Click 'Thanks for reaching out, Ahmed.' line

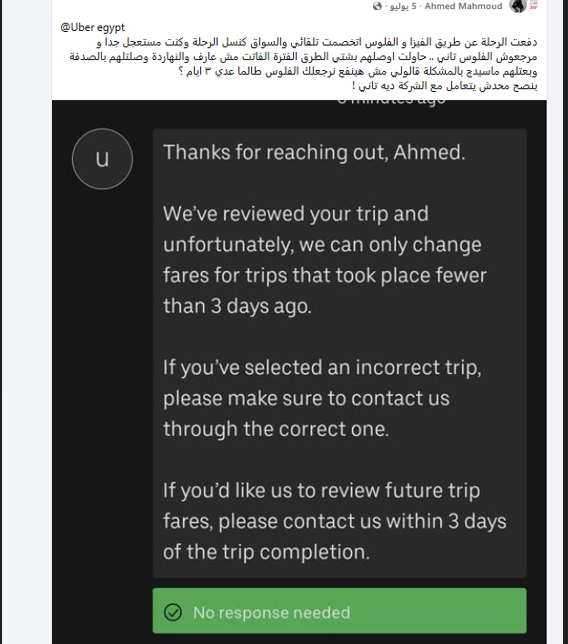coord(314,152)
